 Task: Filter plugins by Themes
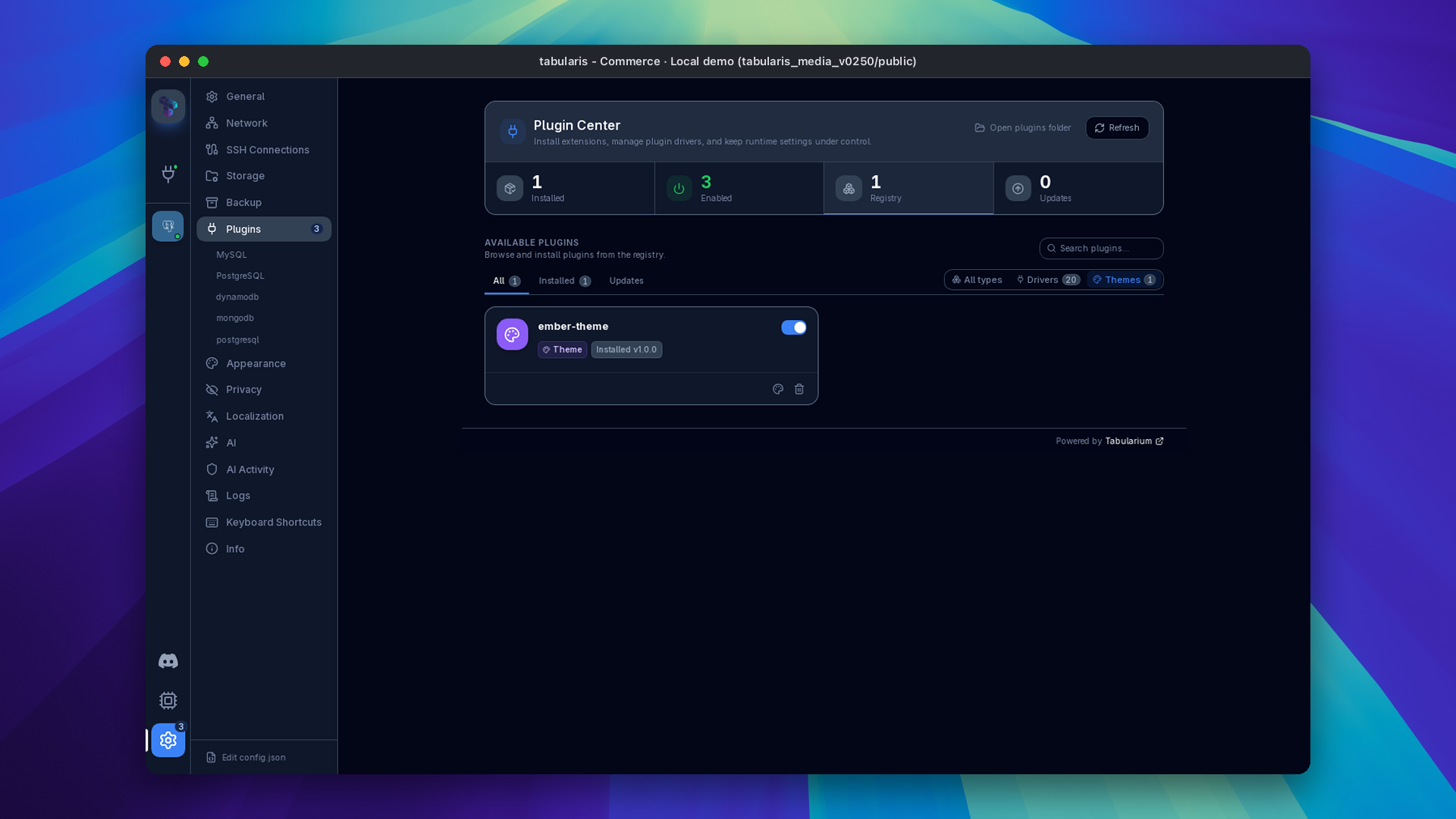pos(1125,280)
